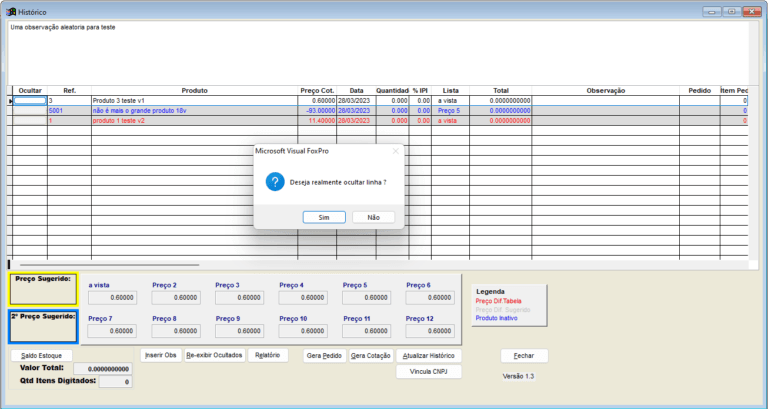
Task: Click the yellow Preço Sugerido box
Action: coord(43,289)
